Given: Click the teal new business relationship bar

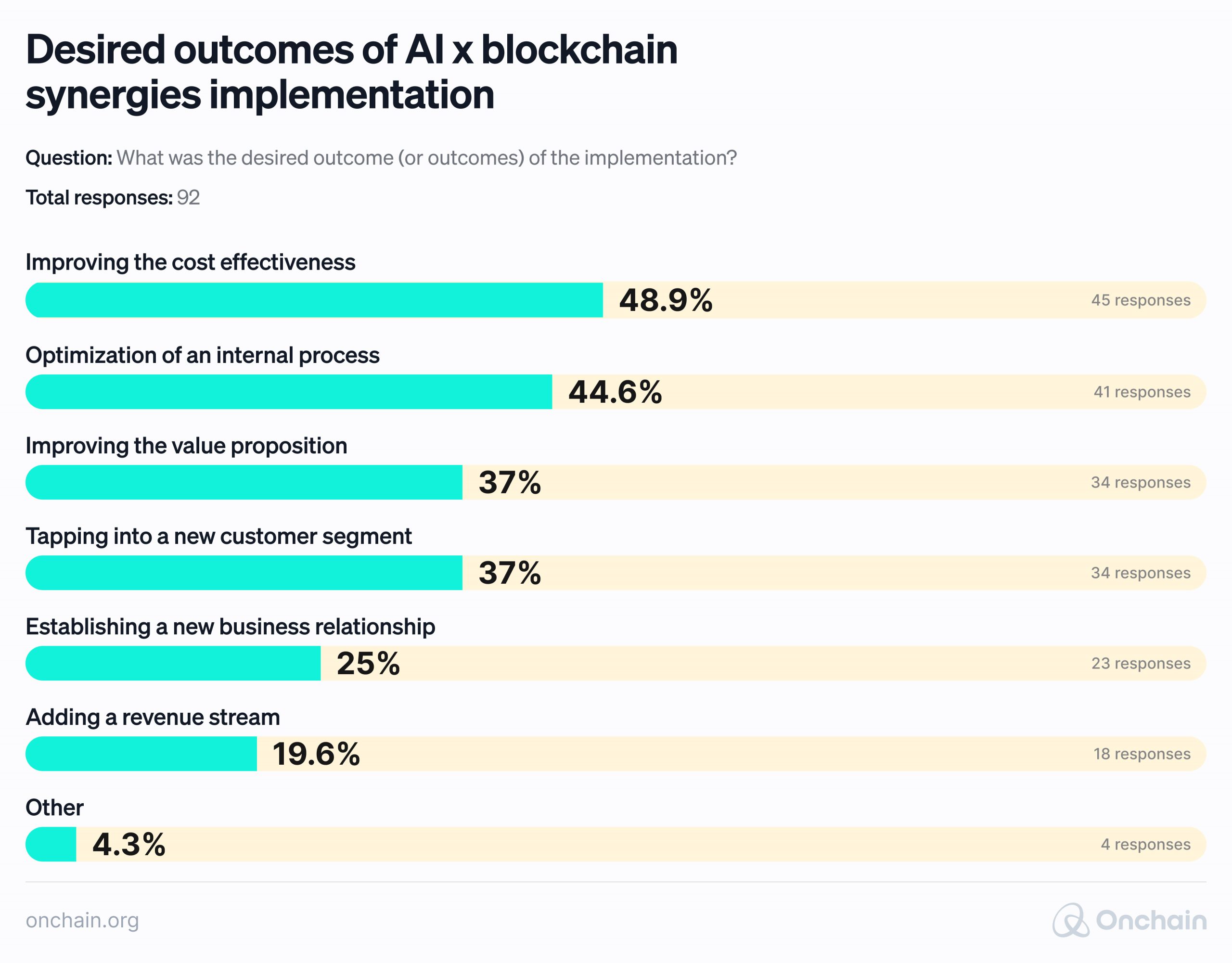Looking at the screenshot, I should coord(173,664).
